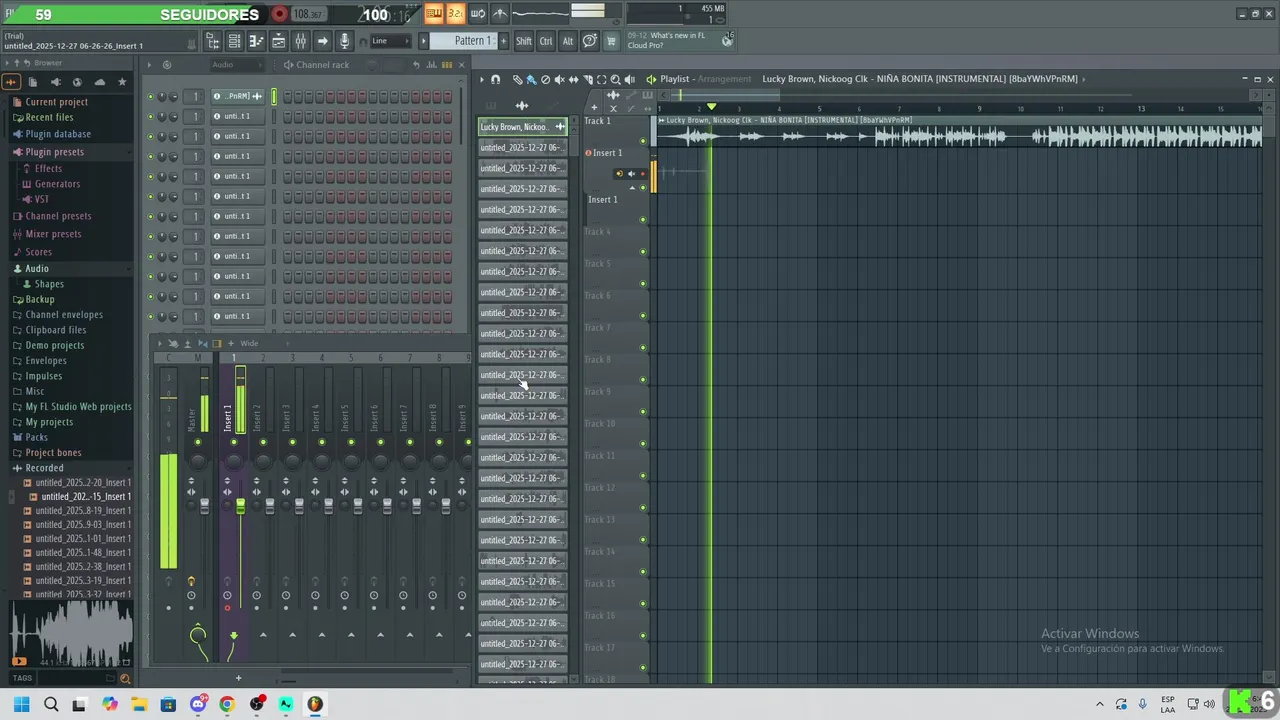This screenshot has height=720, width=1280.
Task: Open the Line snap dropdown
Action: point(390,41)
